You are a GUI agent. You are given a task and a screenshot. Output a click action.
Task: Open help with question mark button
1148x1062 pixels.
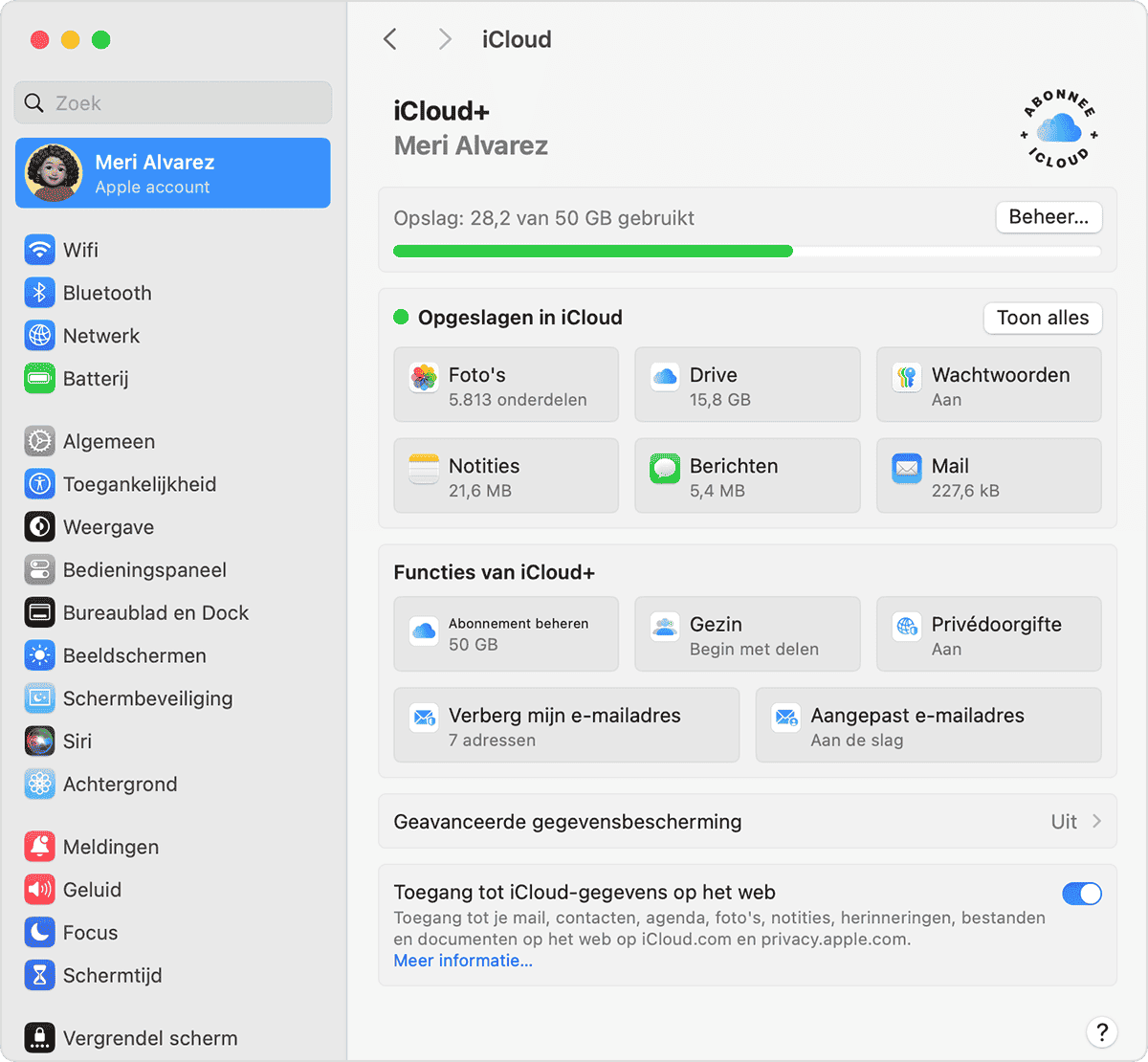pos(1102,1031)
